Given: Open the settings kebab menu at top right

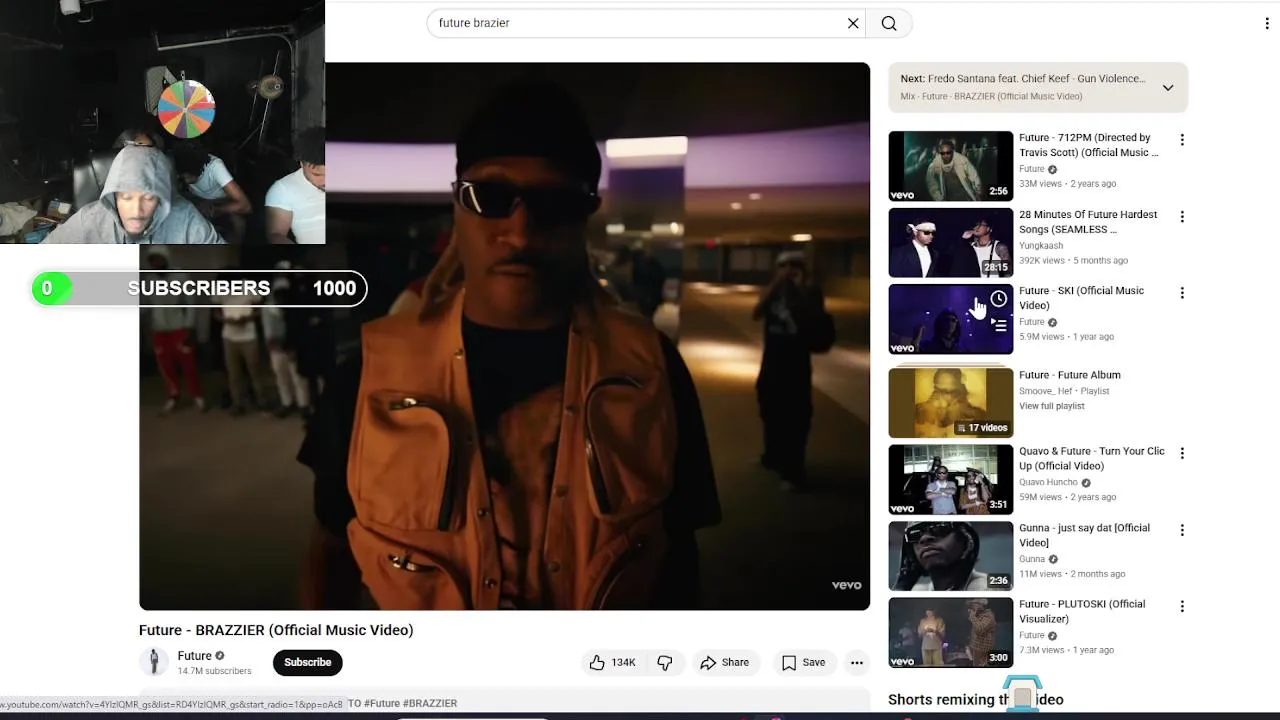Looking at the screenshot, I should pos(1267,23).
